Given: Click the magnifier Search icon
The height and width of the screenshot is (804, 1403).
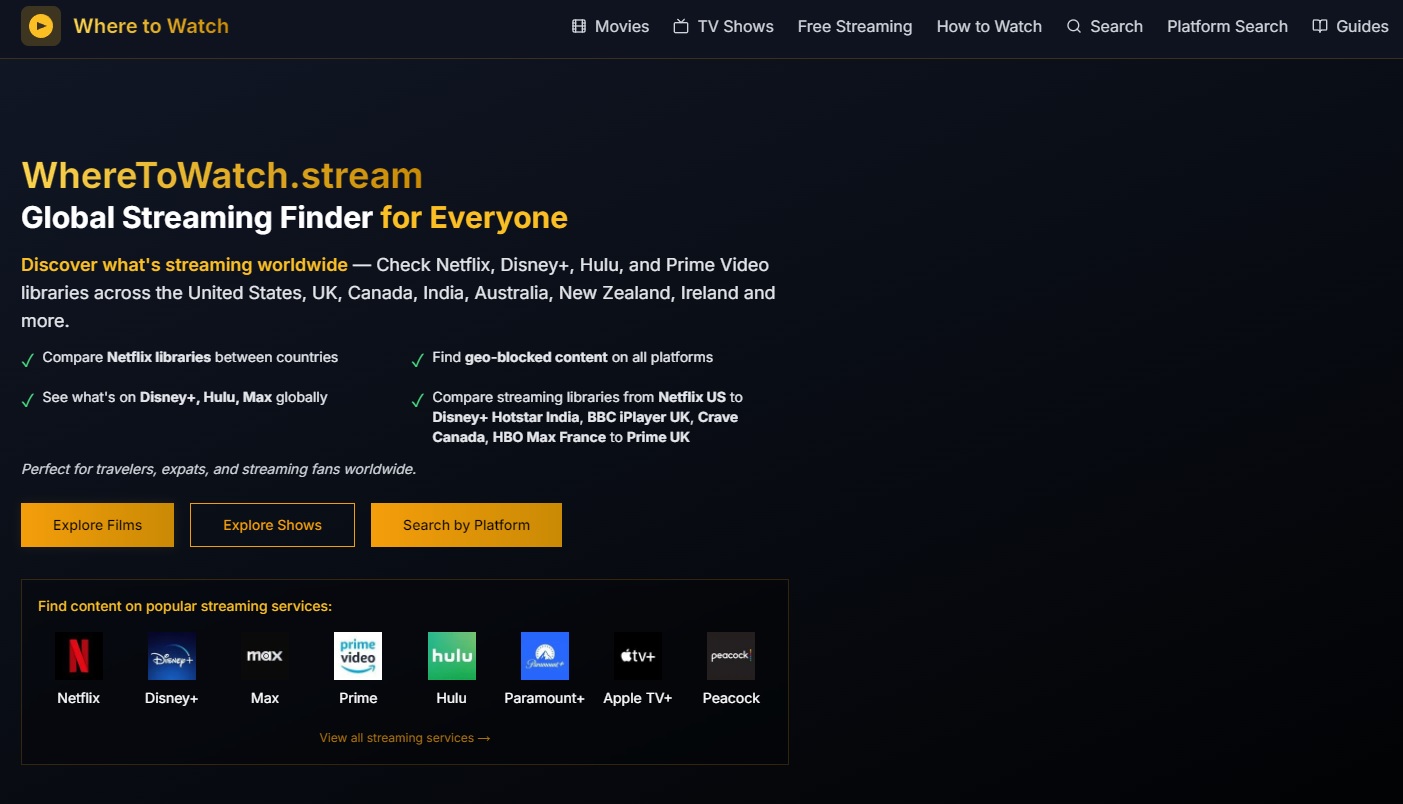Looking at the screenshot, I should tap(1074, 27).
